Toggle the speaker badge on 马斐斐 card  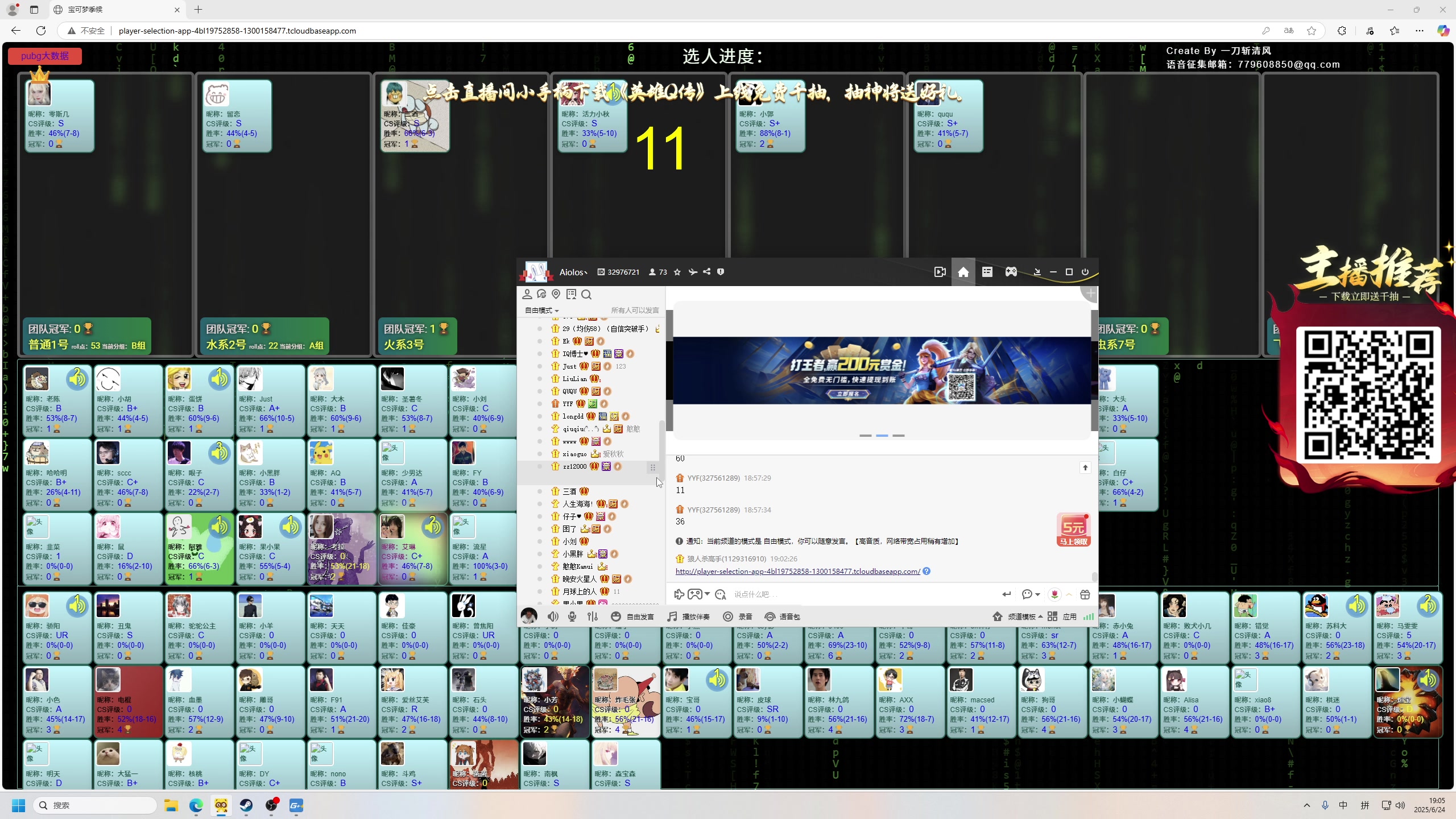tap(1428, 605)
